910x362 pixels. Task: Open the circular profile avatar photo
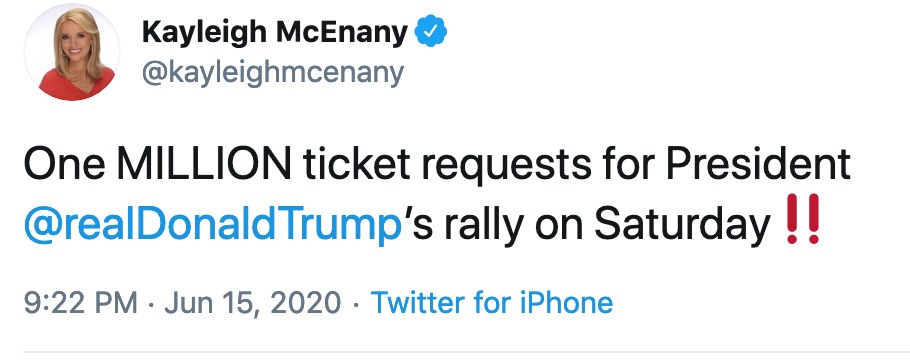[x=72, y=52]
